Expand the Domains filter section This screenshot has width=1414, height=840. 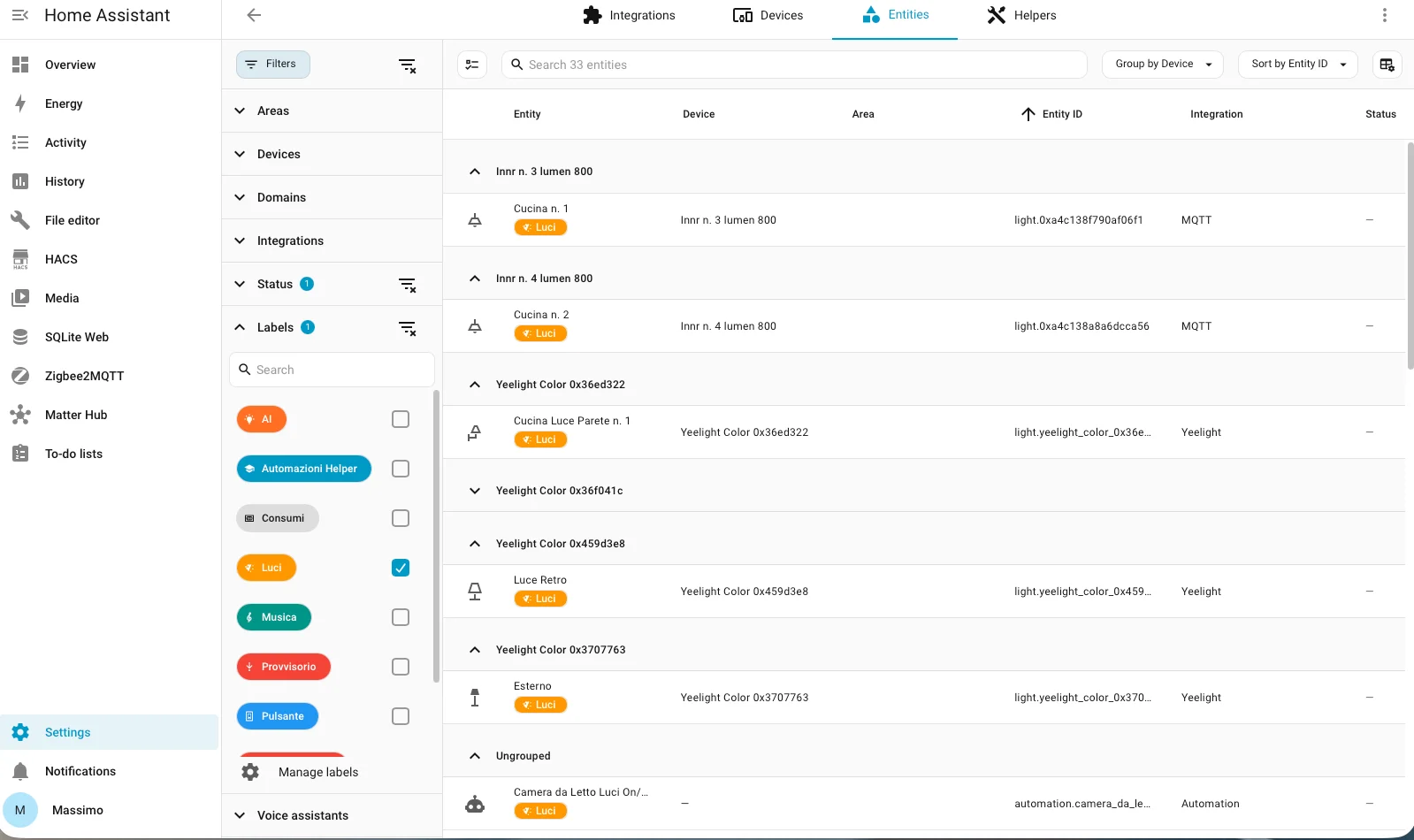[x=332, y=197]
